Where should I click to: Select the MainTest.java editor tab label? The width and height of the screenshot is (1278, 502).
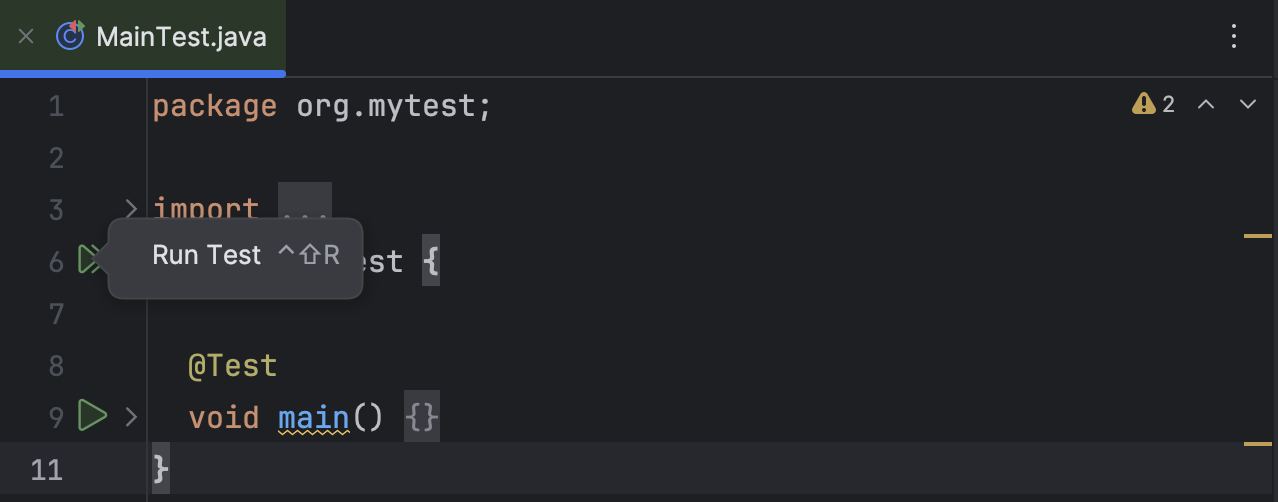181,38
